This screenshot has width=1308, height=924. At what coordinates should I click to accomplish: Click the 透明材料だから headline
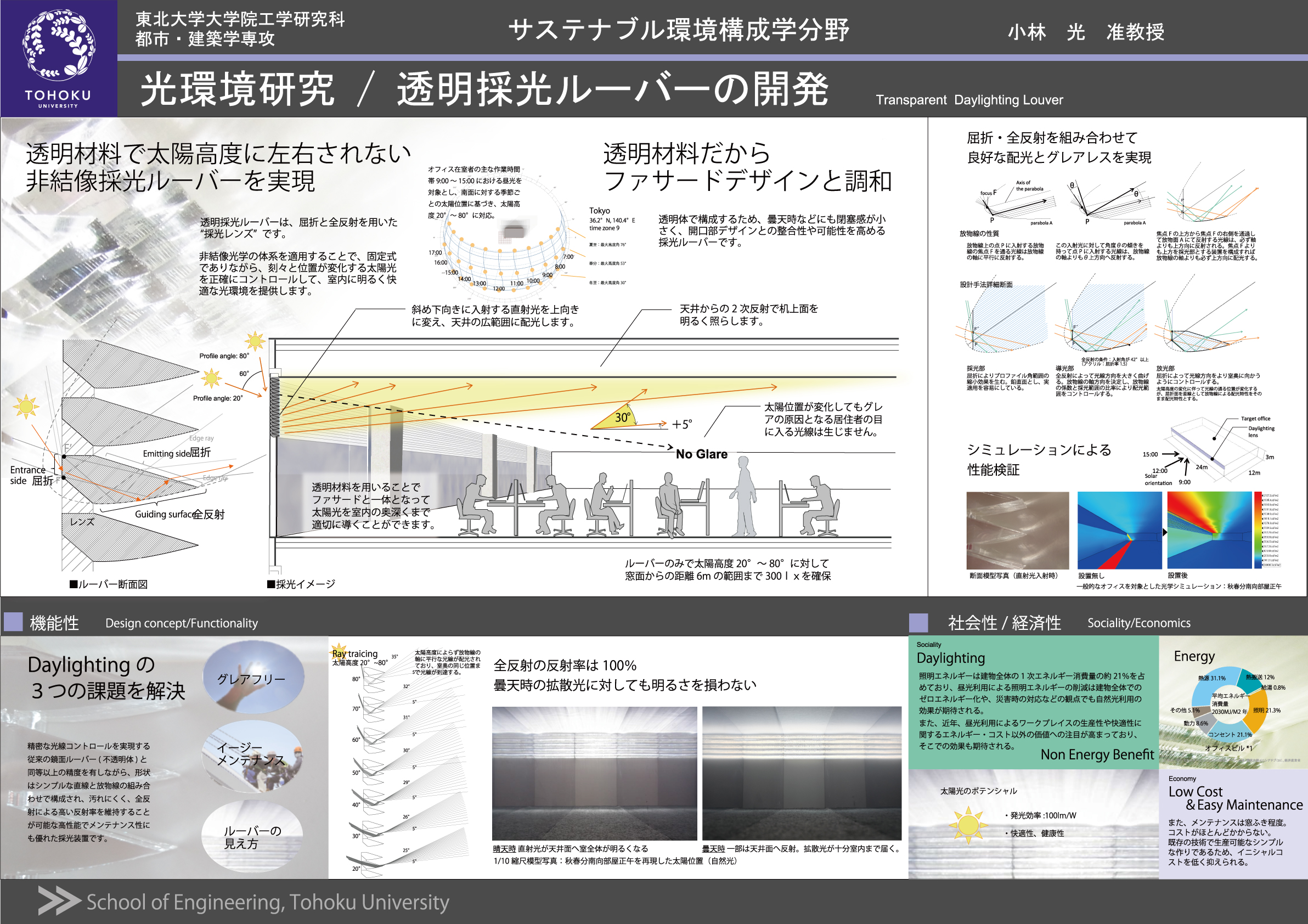(686, 154)
